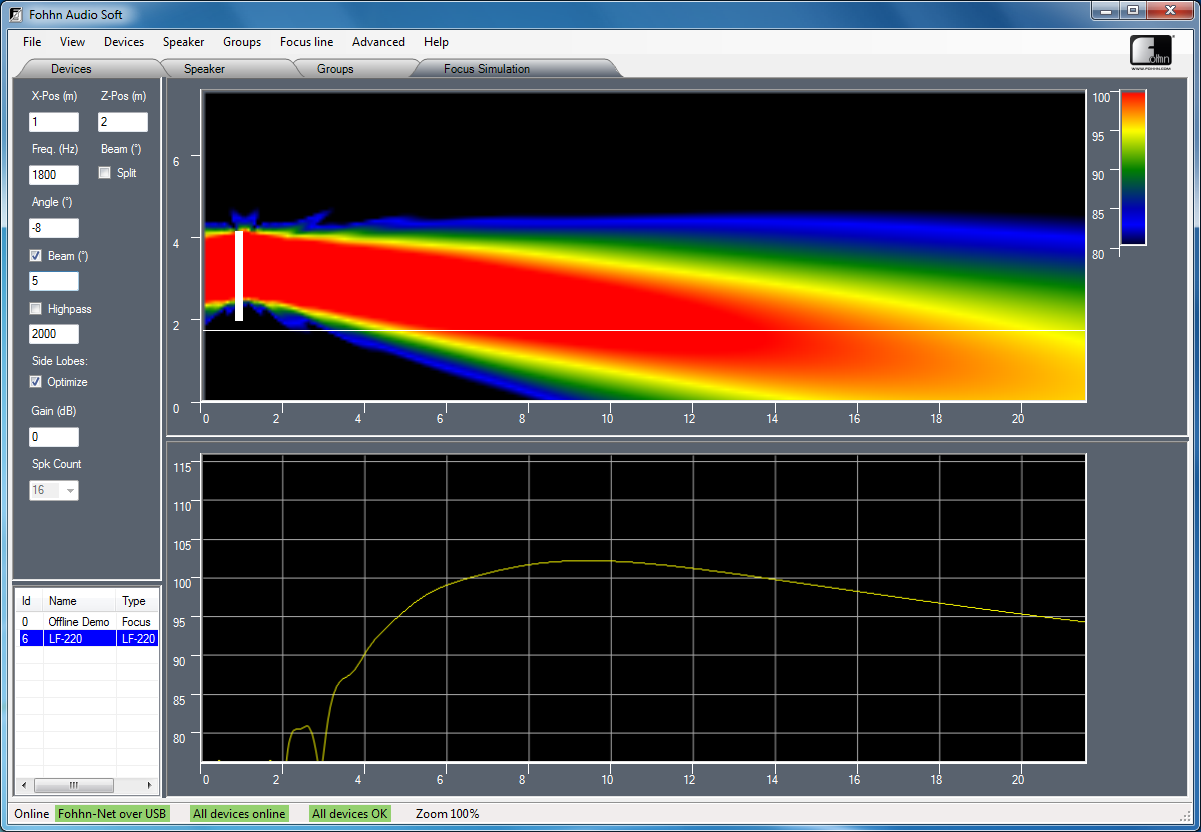Click the white horizontal focus line in the heatmap
1201x832 pixels.
644,330
